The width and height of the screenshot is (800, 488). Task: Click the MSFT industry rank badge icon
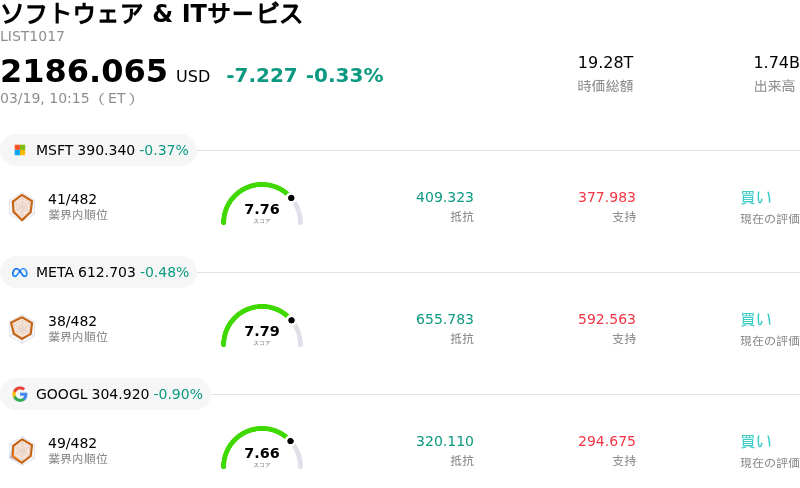point(22,207)
